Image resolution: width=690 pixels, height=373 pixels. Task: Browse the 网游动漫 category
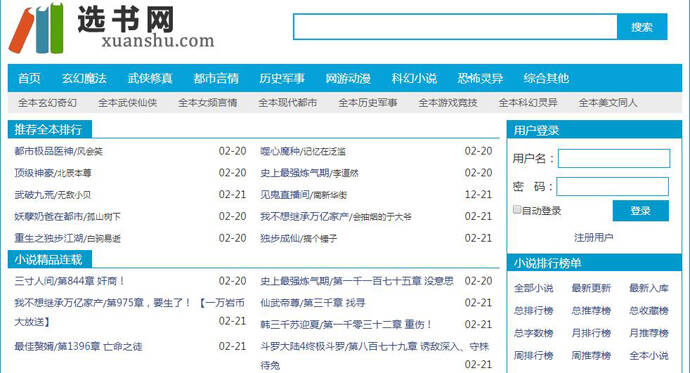[348, 78]
